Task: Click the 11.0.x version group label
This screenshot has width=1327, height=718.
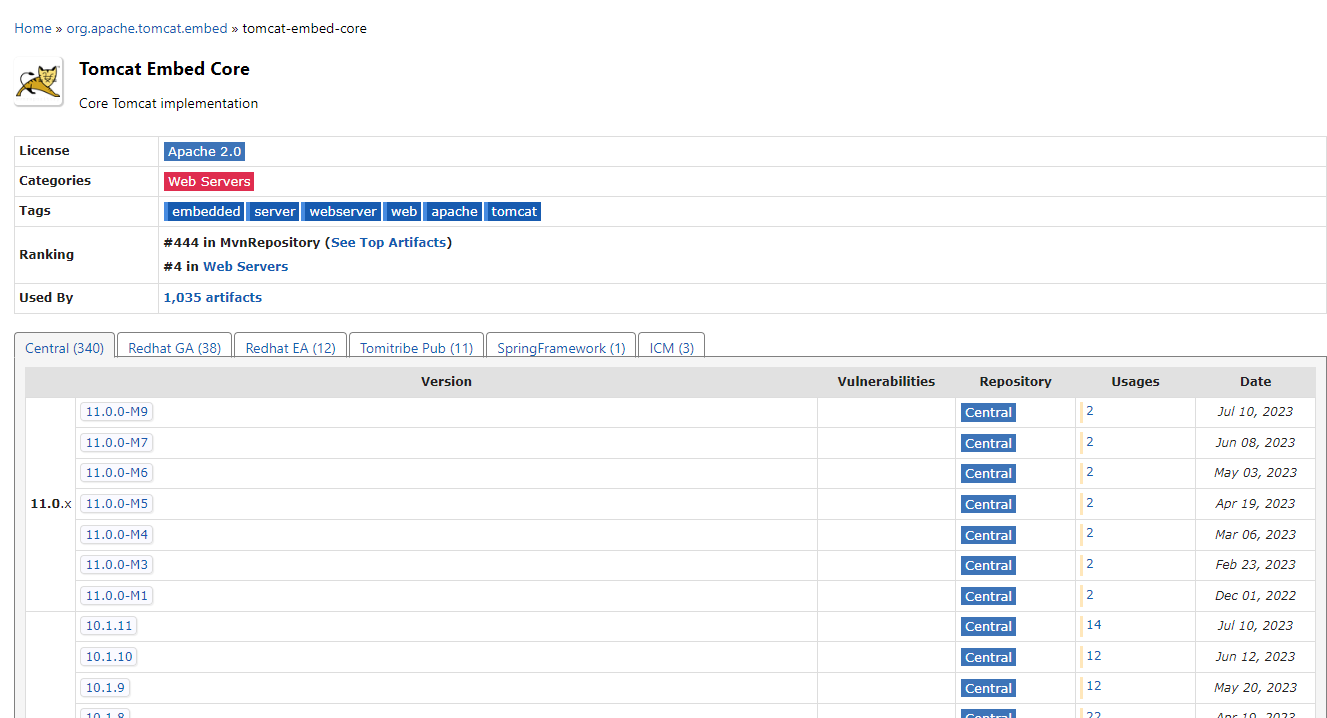Action: point(51,503)
